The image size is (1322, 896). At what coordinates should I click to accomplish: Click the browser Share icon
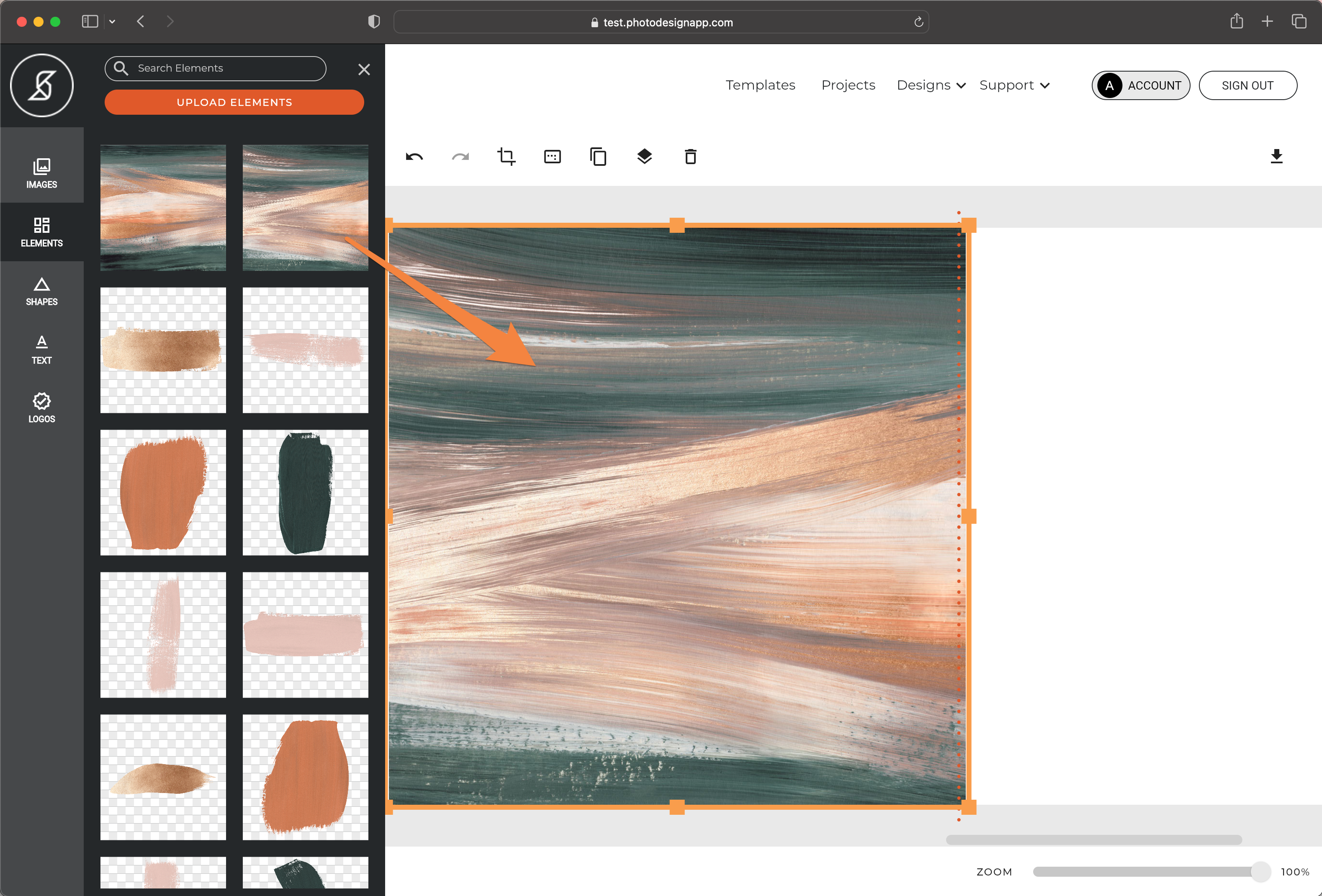(1237, 21)
